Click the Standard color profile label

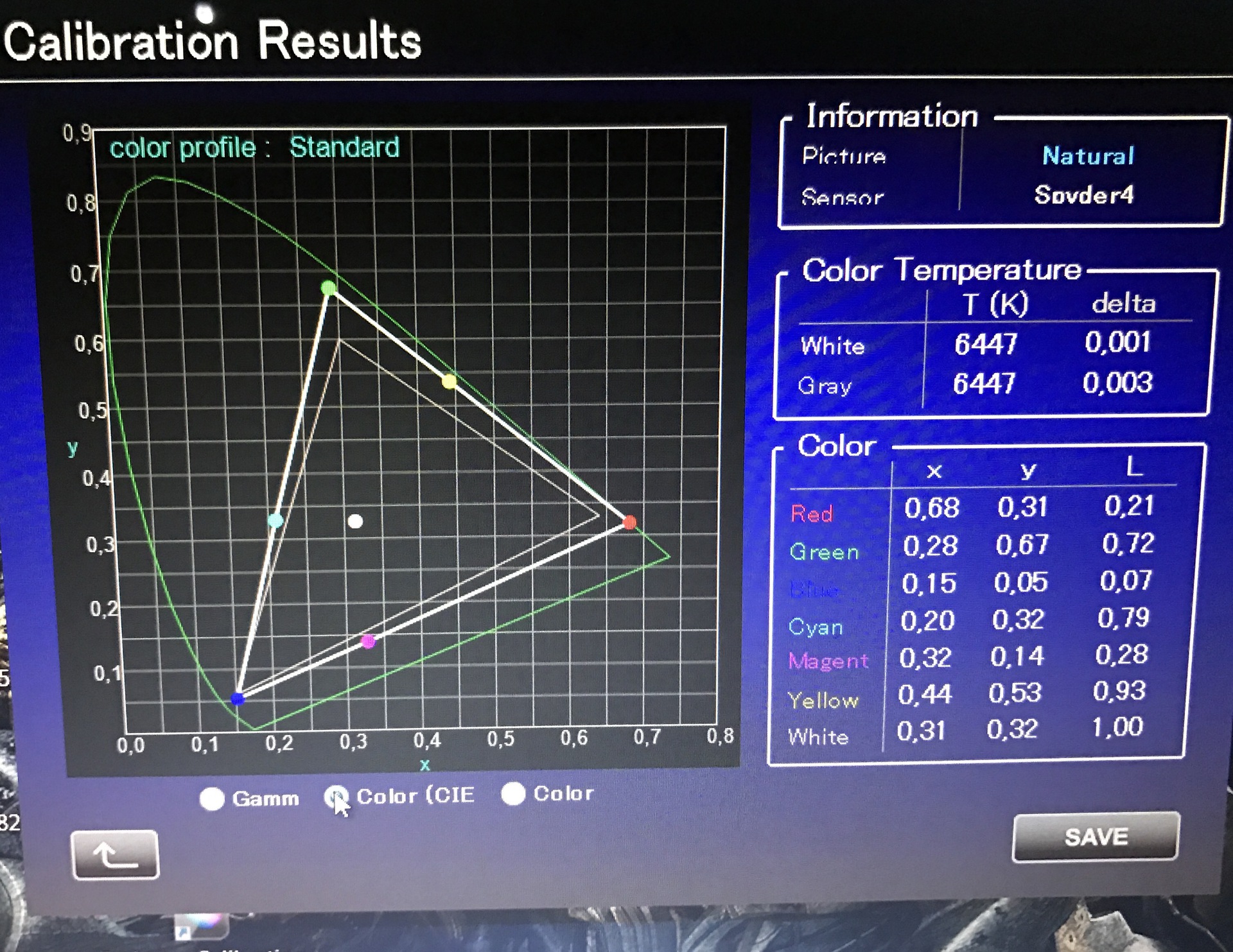coord(344,148)
